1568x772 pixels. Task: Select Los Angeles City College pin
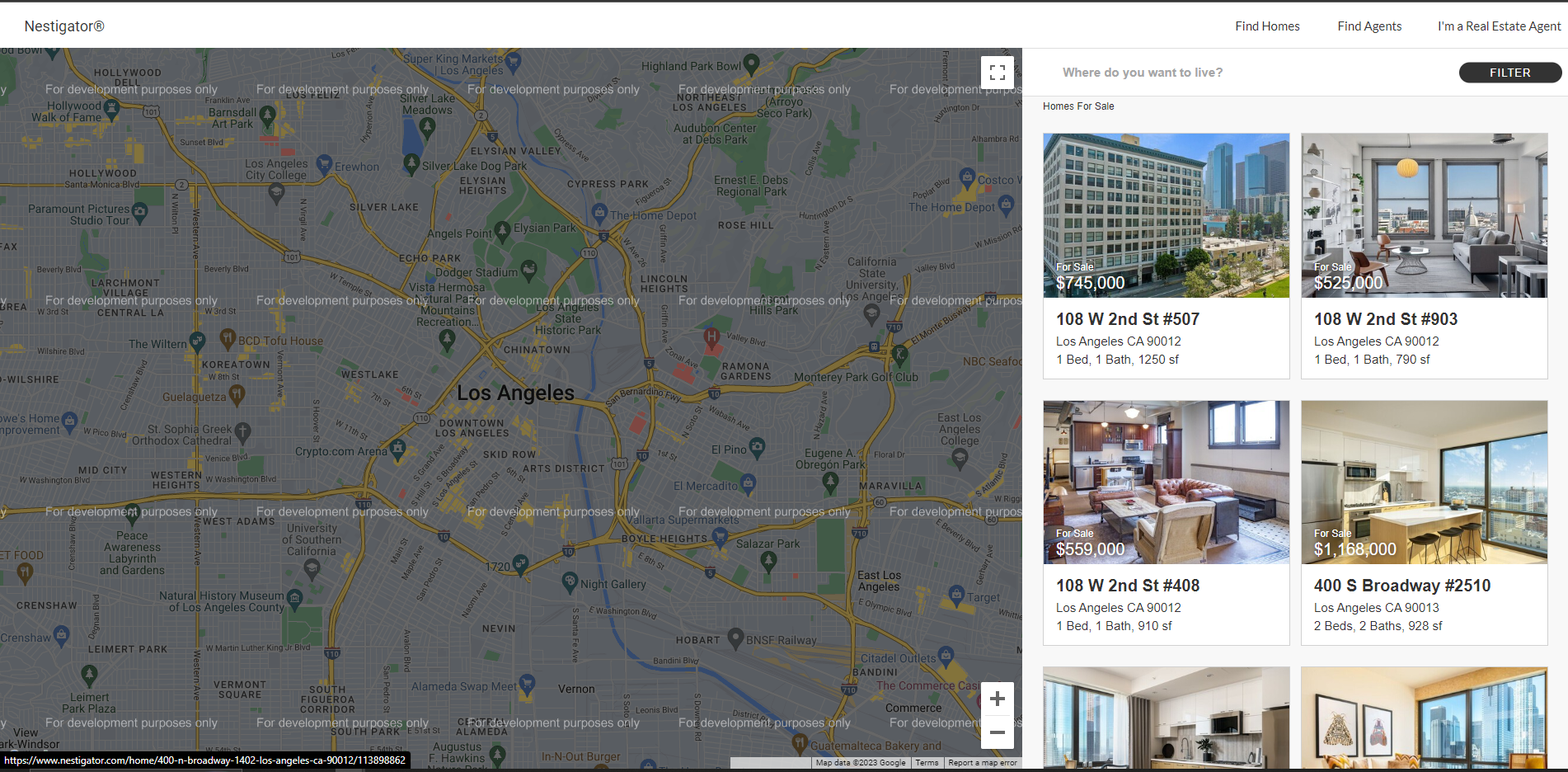276,193
